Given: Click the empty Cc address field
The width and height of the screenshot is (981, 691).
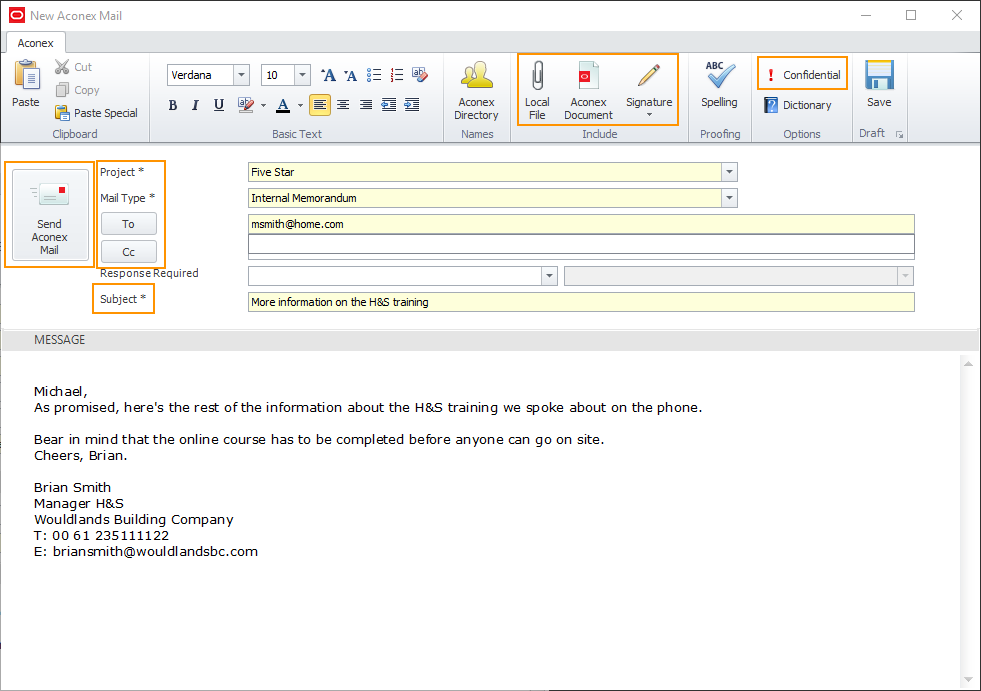Looking at the screenshot, I should (x=581, y=244).
